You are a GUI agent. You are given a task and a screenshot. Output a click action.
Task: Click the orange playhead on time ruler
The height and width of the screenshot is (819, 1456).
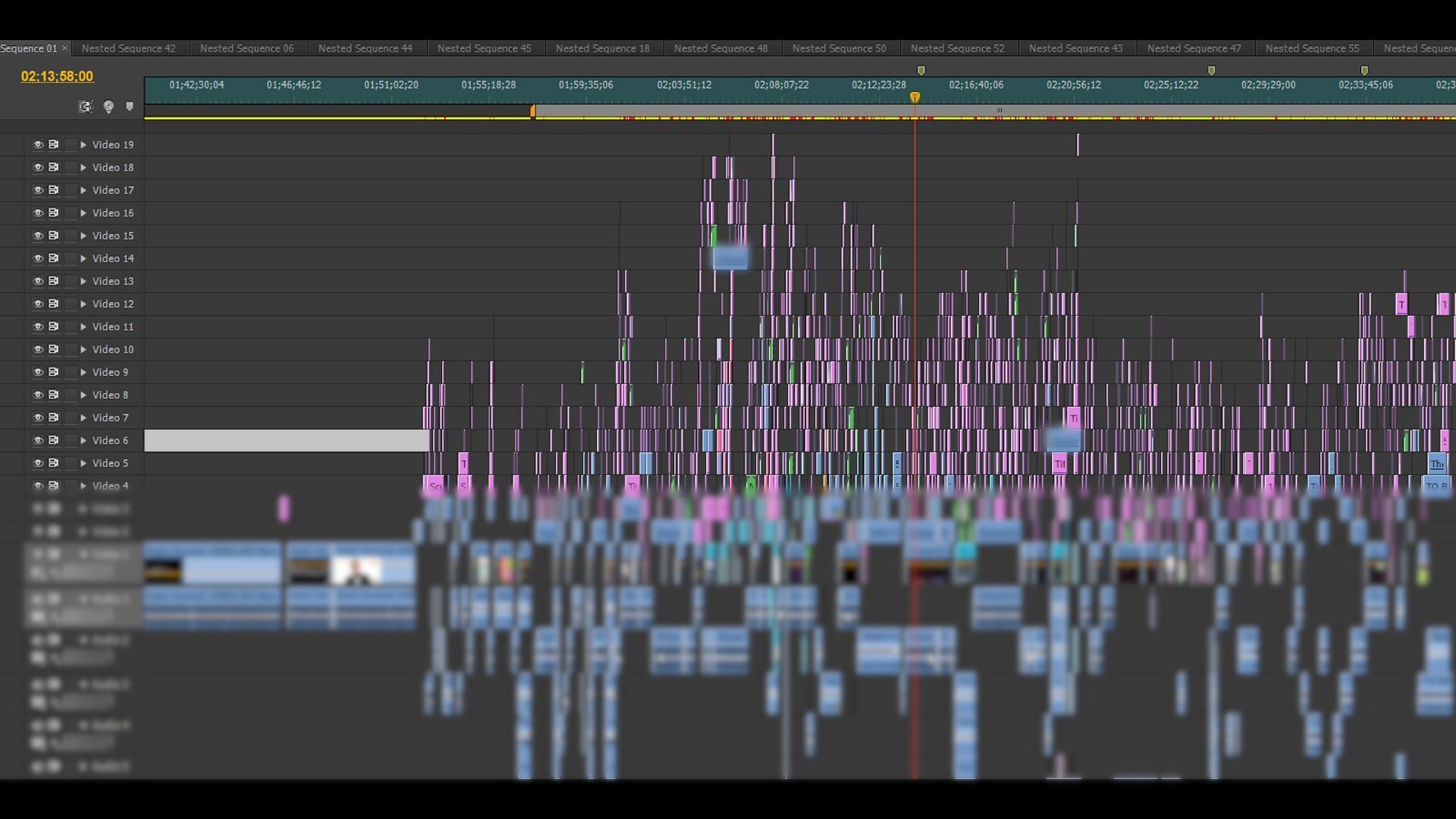tap(915, 96)
